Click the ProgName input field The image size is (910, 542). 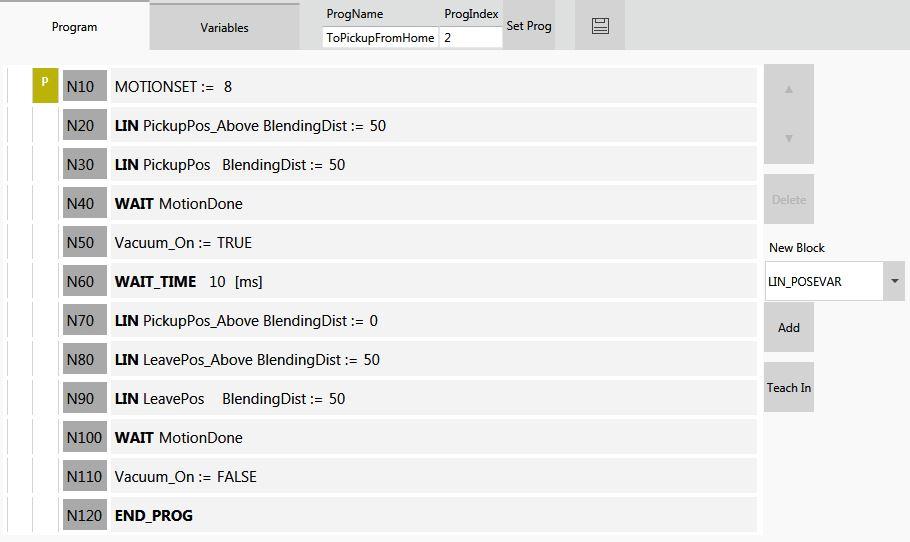tap(380, 37)
